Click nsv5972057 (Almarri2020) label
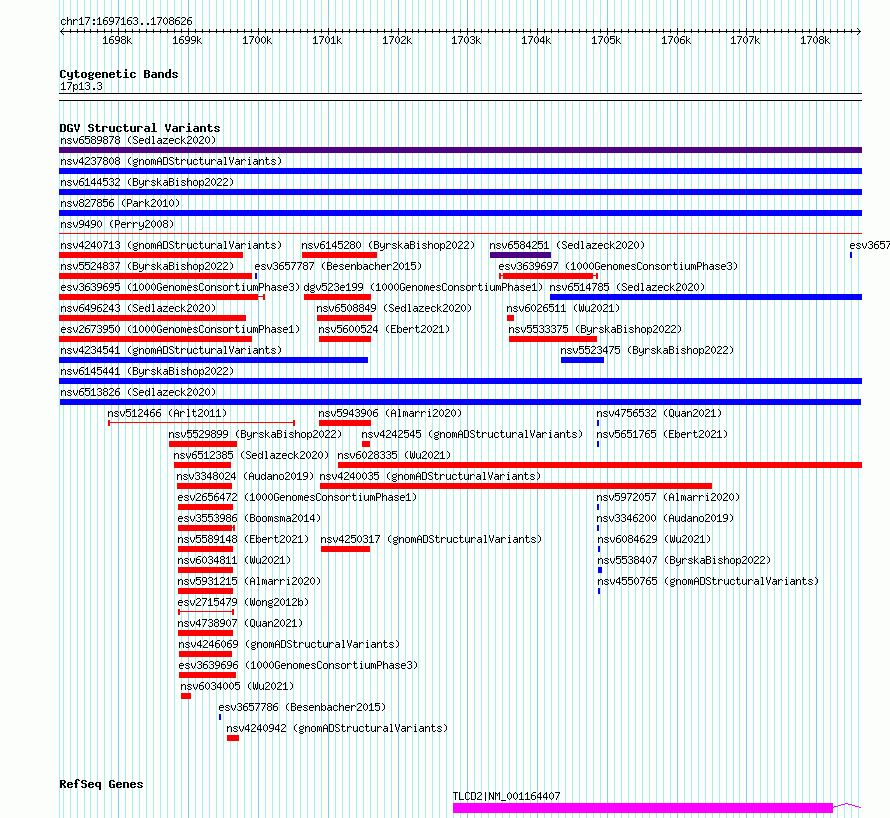This screenshot has height=818, width=890. click(669, 497)
